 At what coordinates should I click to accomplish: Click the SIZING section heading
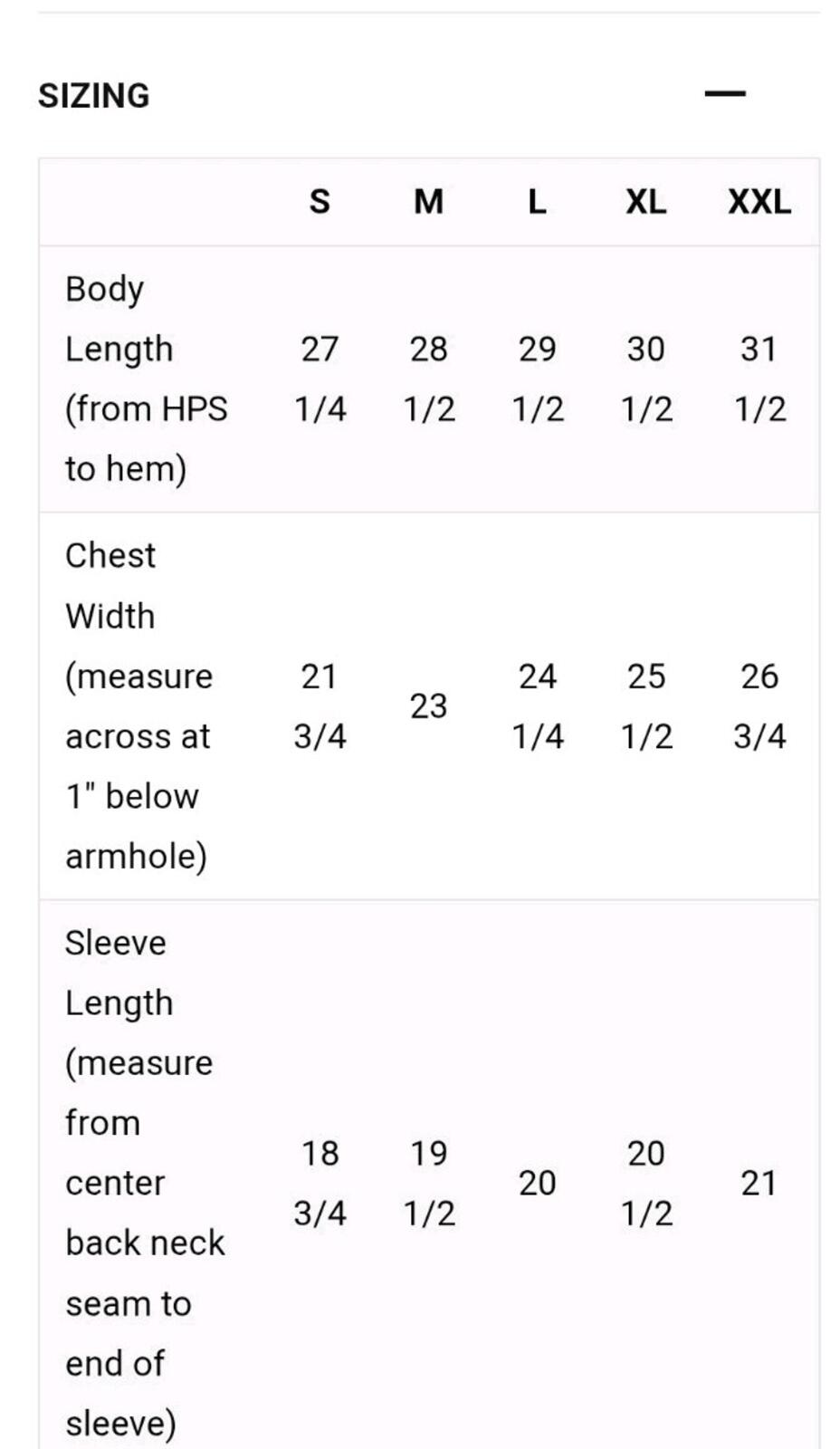pos(94,96)
